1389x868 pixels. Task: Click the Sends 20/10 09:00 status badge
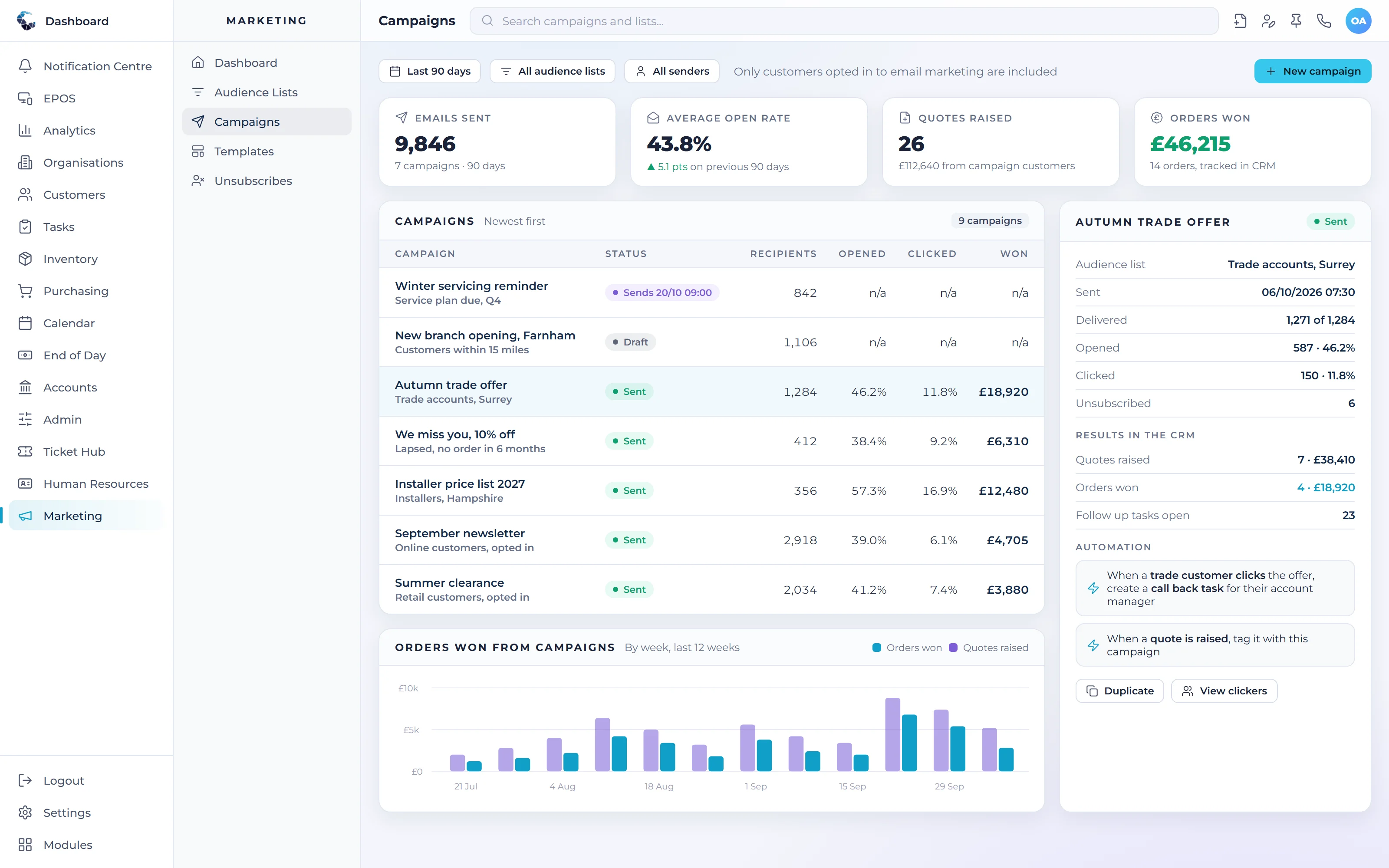(662, 293)
